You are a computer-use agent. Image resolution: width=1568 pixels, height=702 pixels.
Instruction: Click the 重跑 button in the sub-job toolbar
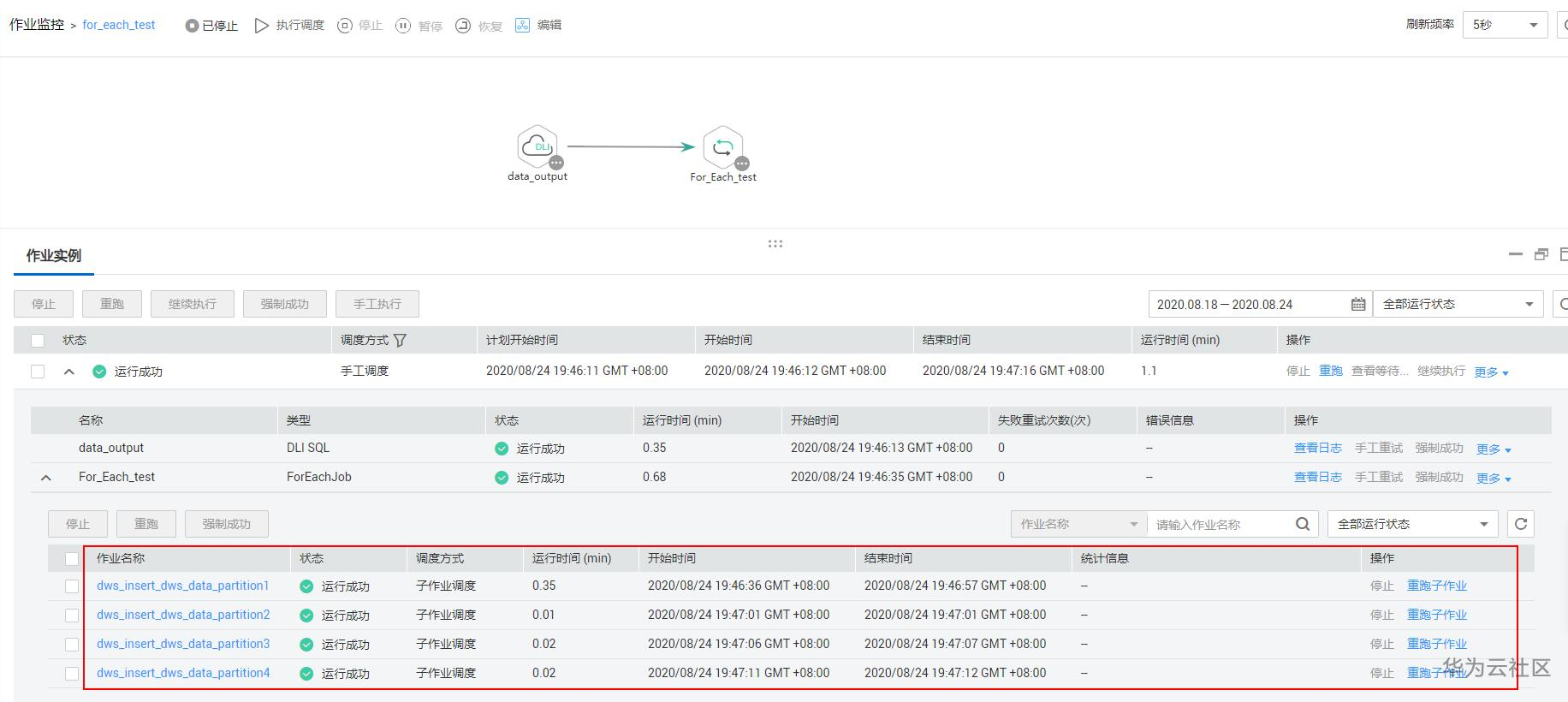146,524
